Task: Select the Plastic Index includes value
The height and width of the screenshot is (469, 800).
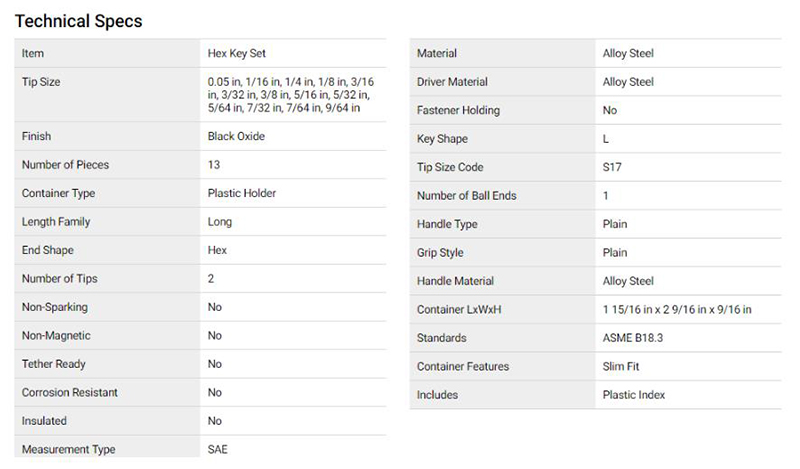Action: [635, 395]
